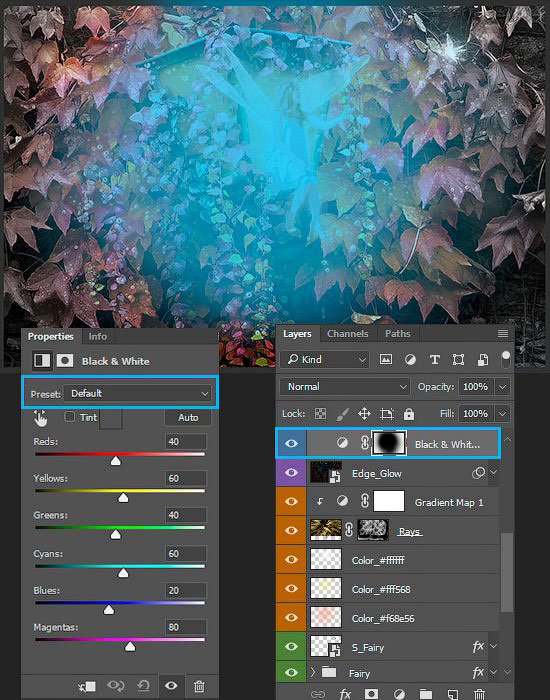
Task: Clip adjustment to layer below in Properties footer
Action: coord(87,686)
